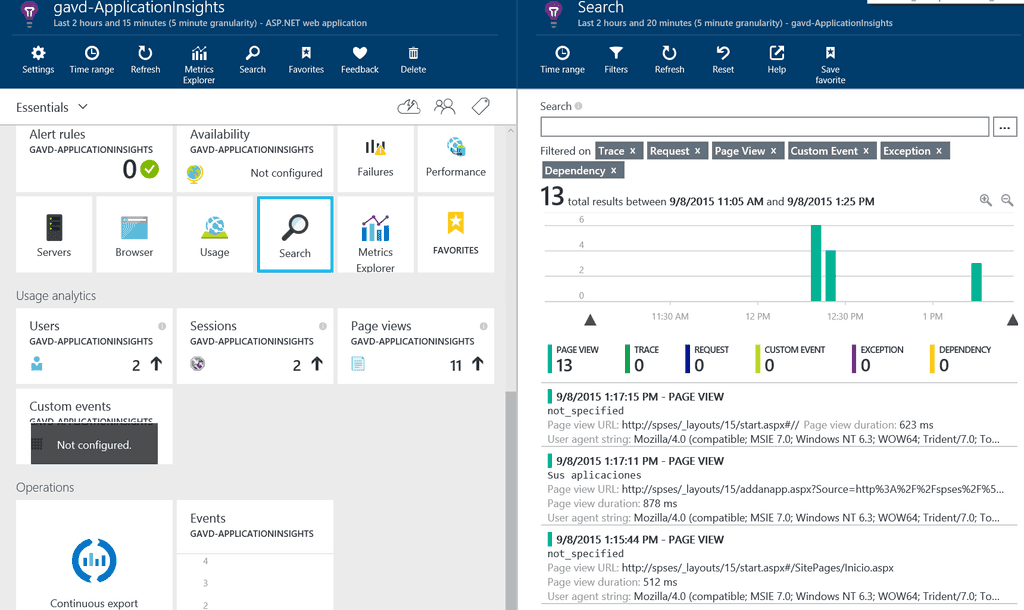Open Metrics Explorer from the top toolbar
The image size is (1024, 610).
pyautogui.click(x=199, y=65)
